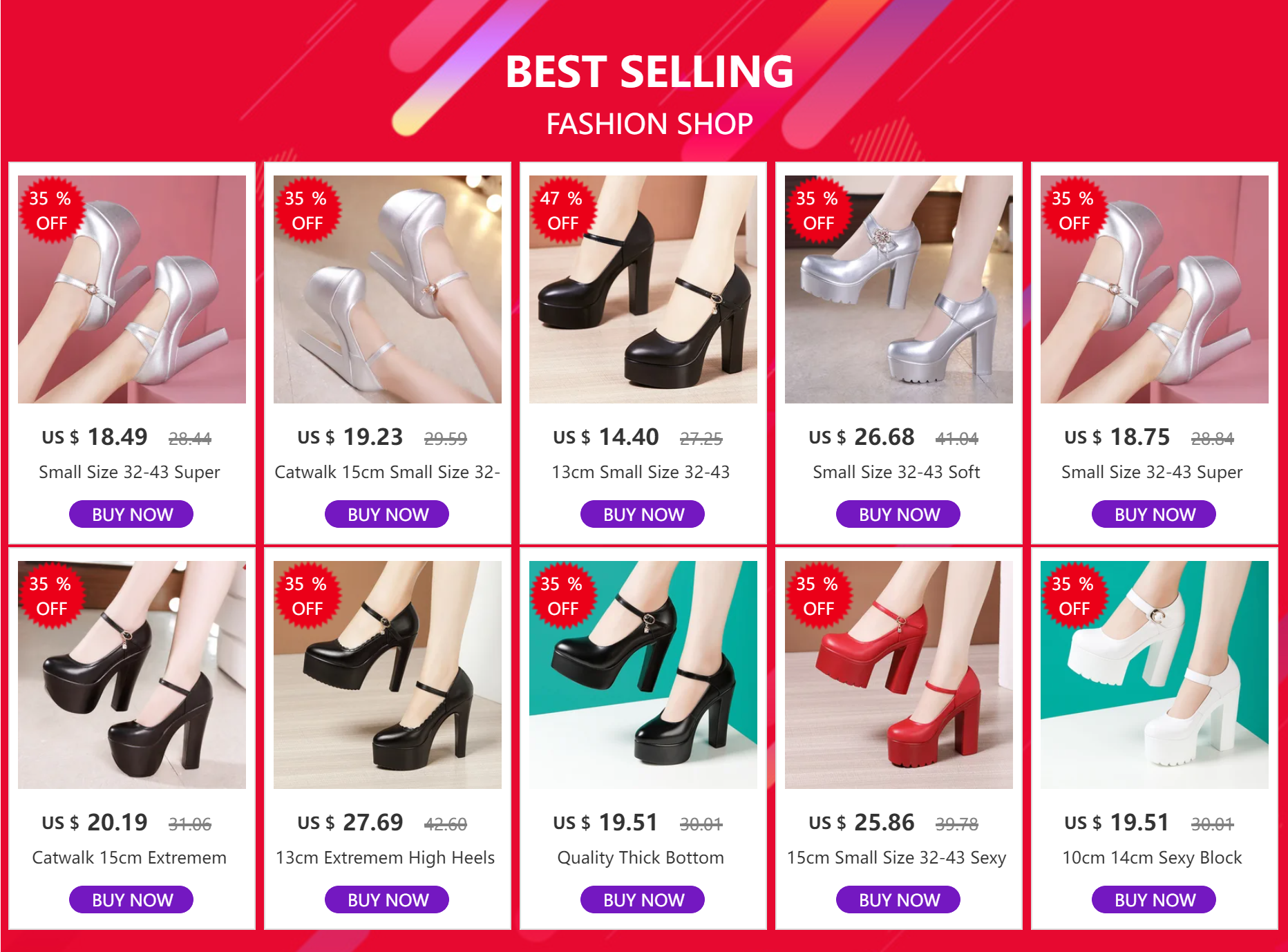Open the white block heels product image
The height and width of the screenshot is (952, 1288).
1154,675
